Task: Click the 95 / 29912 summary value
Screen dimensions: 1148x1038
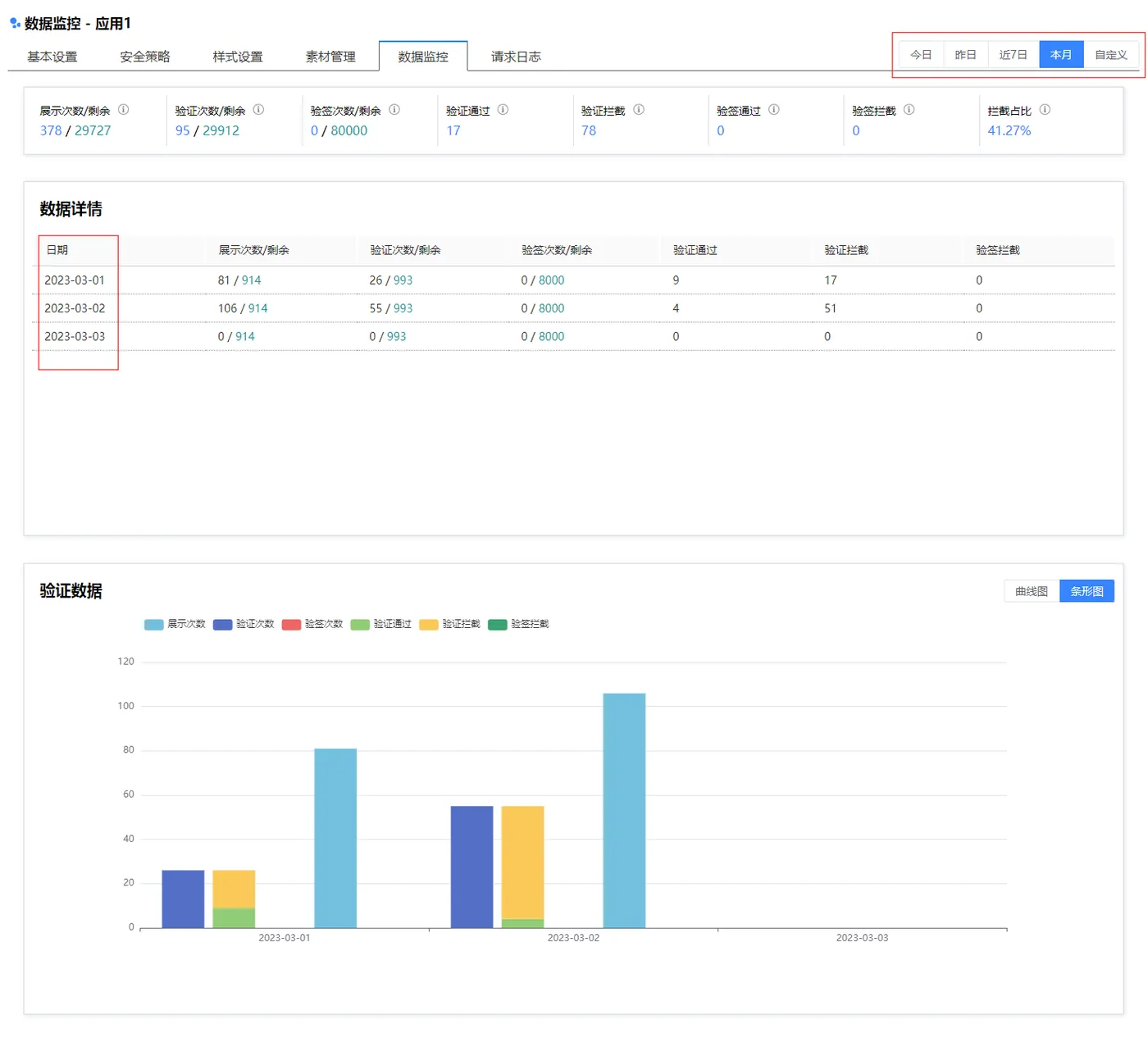Action: click(207, 130)
